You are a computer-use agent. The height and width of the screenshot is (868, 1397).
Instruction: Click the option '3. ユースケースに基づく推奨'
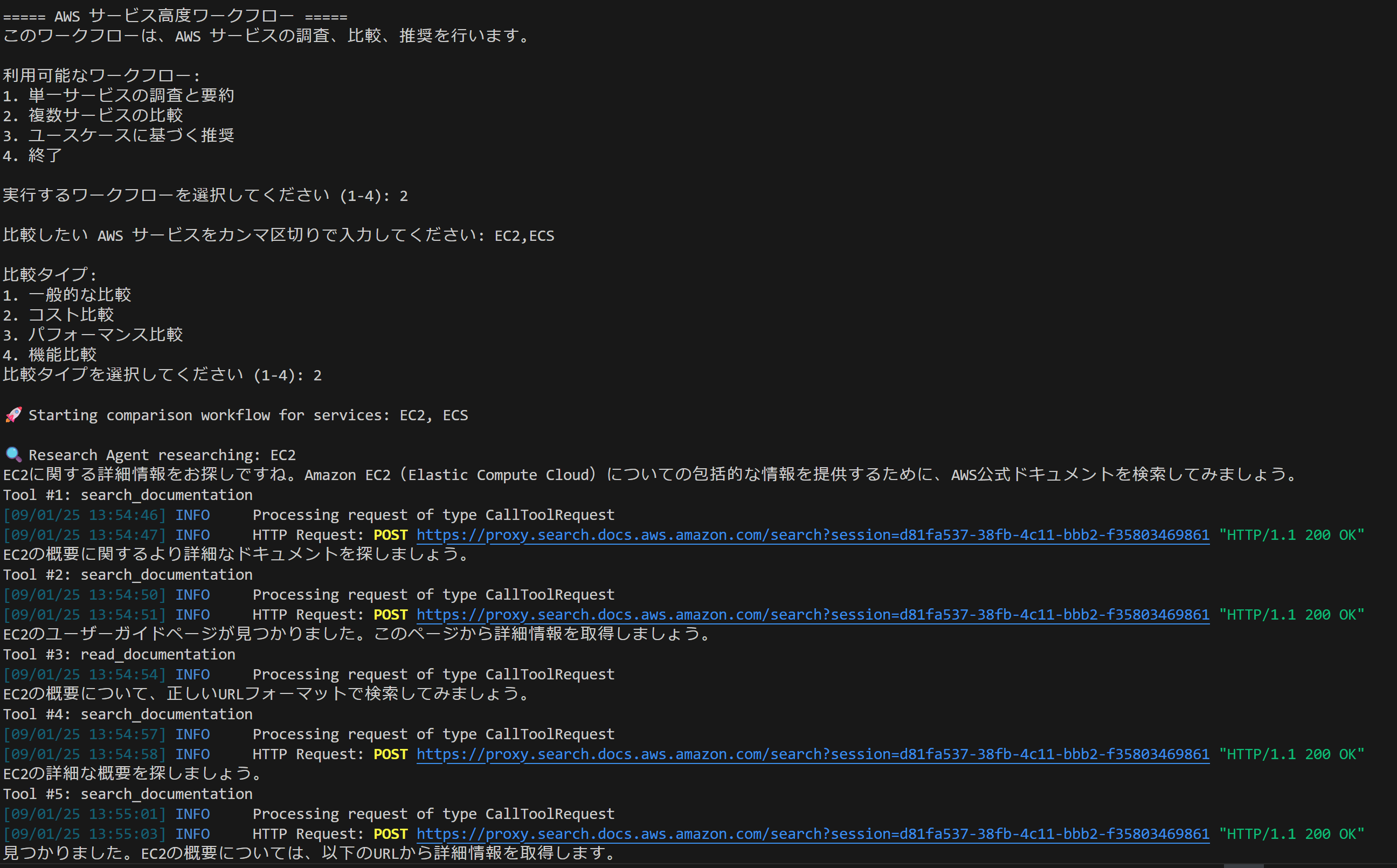(119, 136)
